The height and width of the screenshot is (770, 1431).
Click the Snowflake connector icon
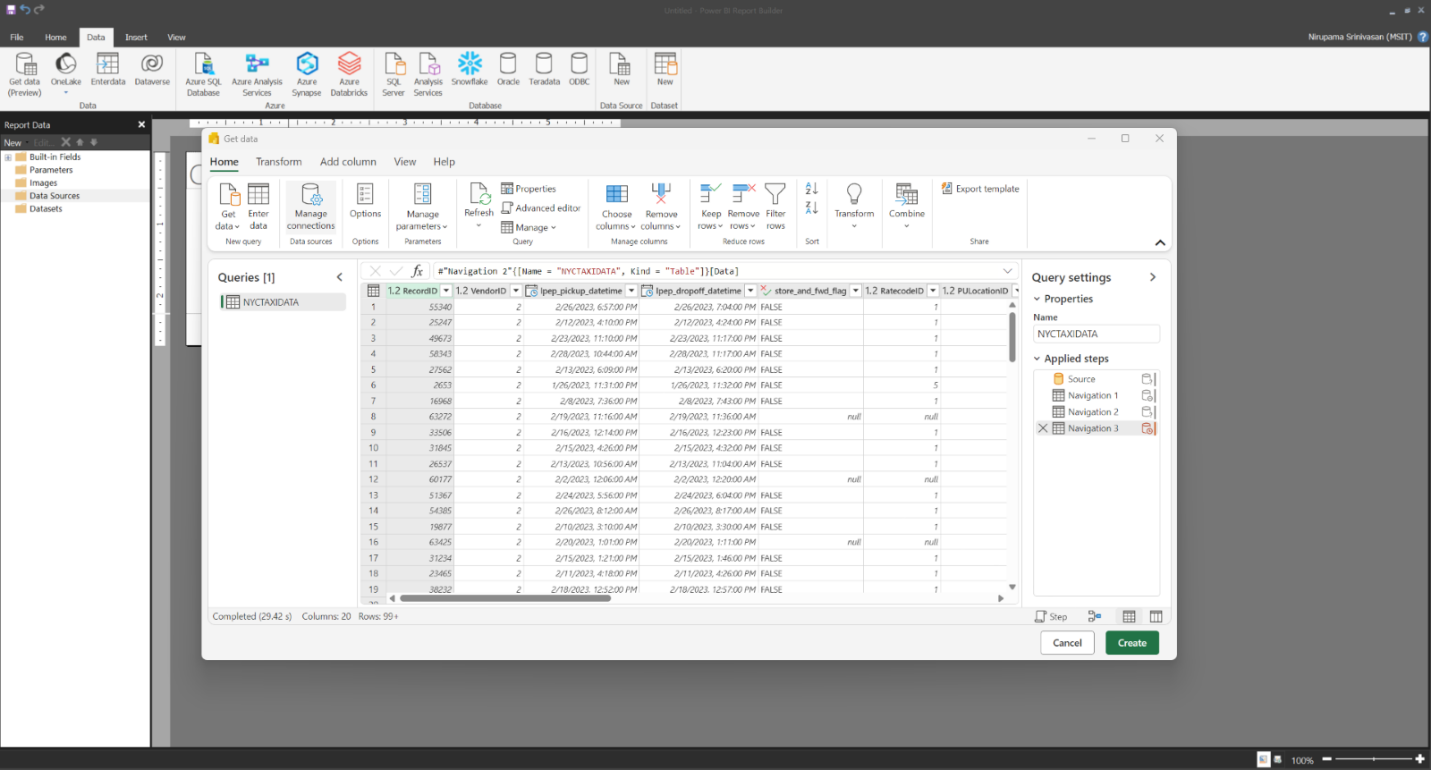(469, 70)
